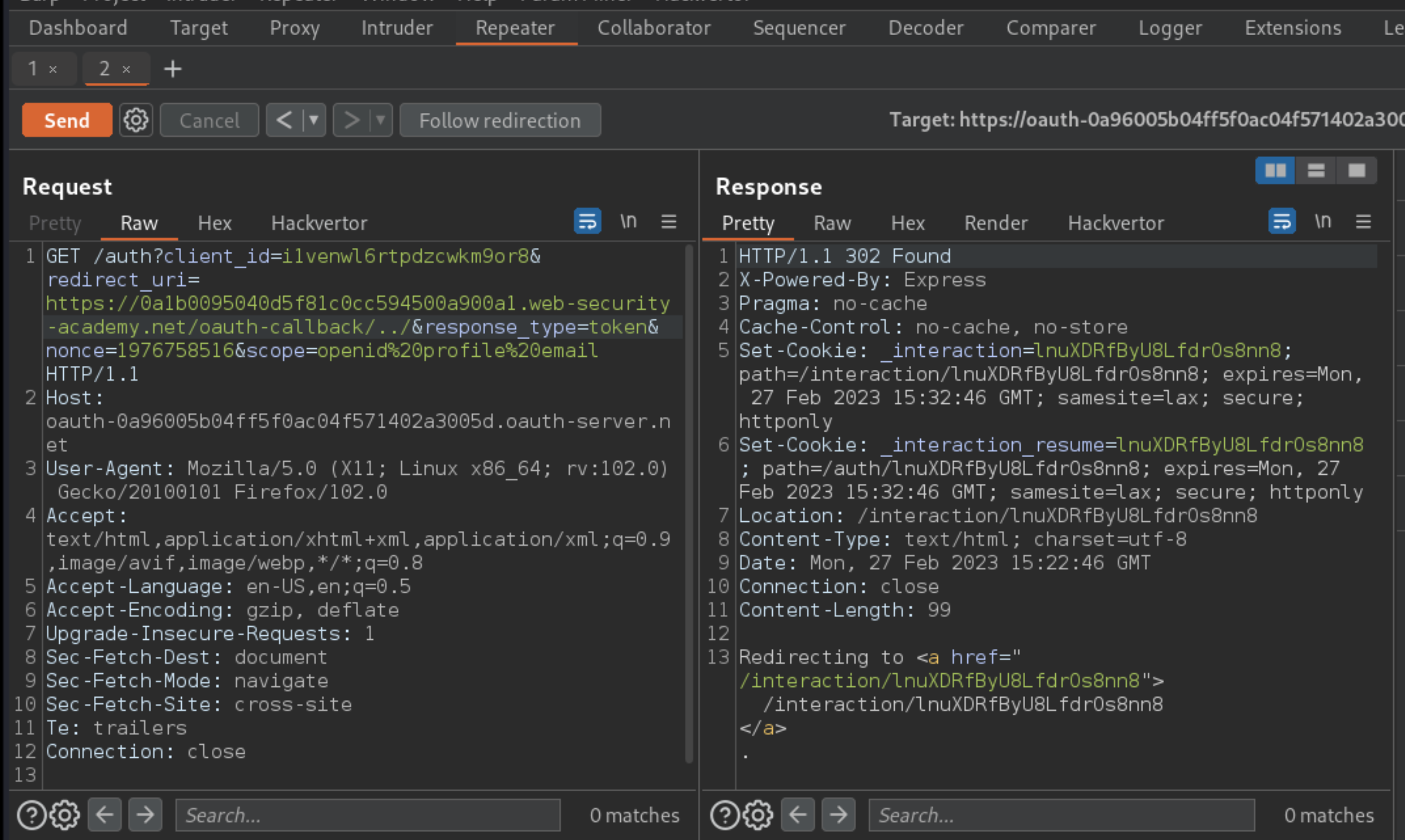Send the request

coord(67,120)
